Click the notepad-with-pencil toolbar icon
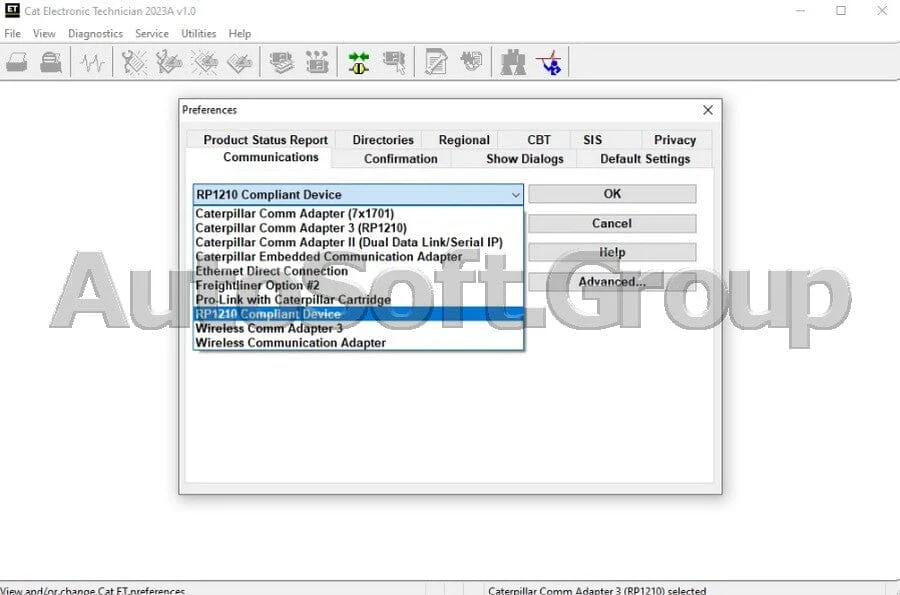The width and height of the screenshot is (900, 595). point(436,63)
